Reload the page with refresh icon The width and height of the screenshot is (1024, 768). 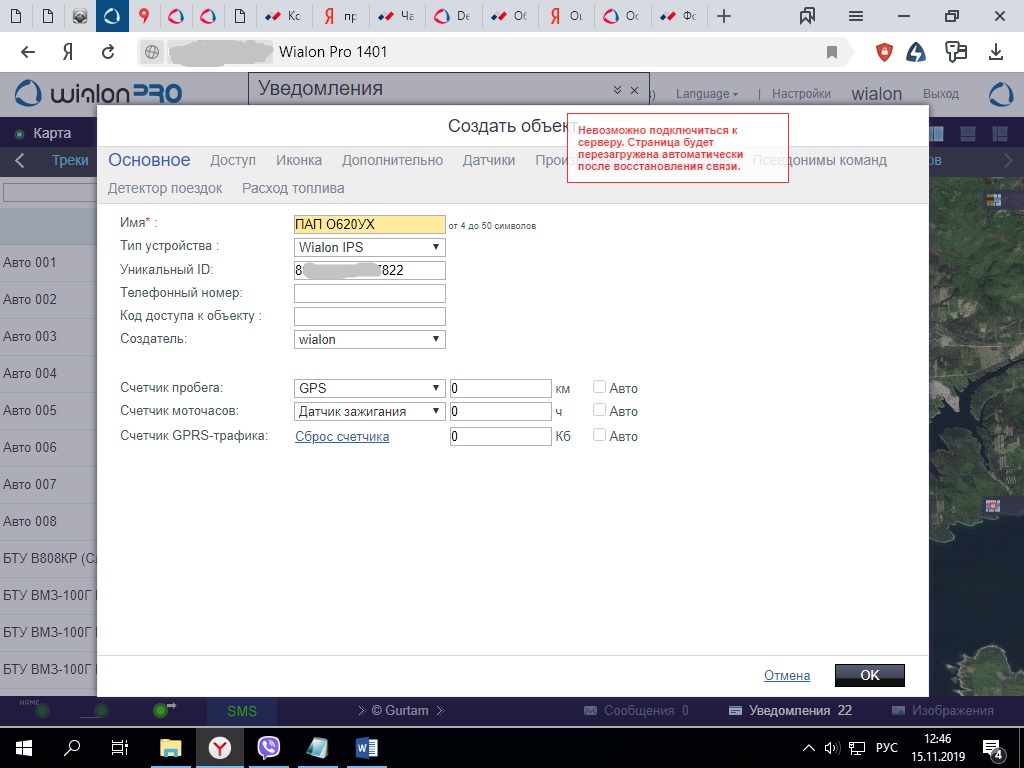[108, 52]
